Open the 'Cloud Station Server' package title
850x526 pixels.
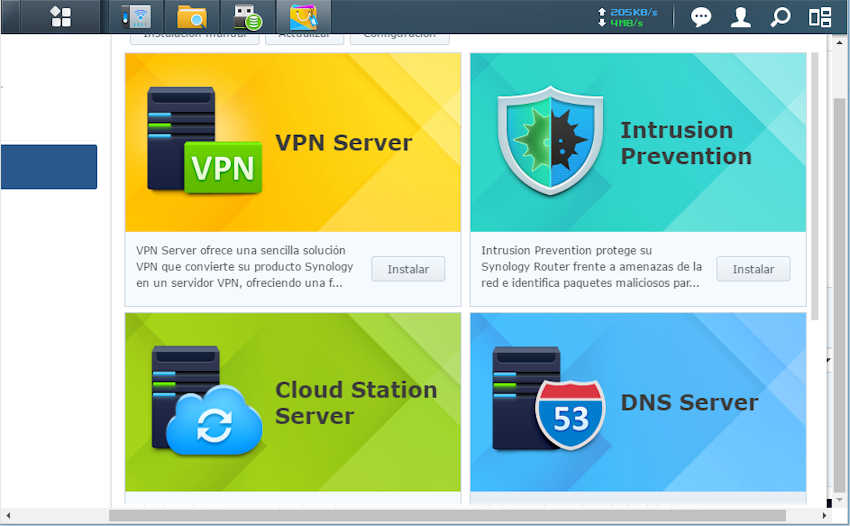[356, 403]
